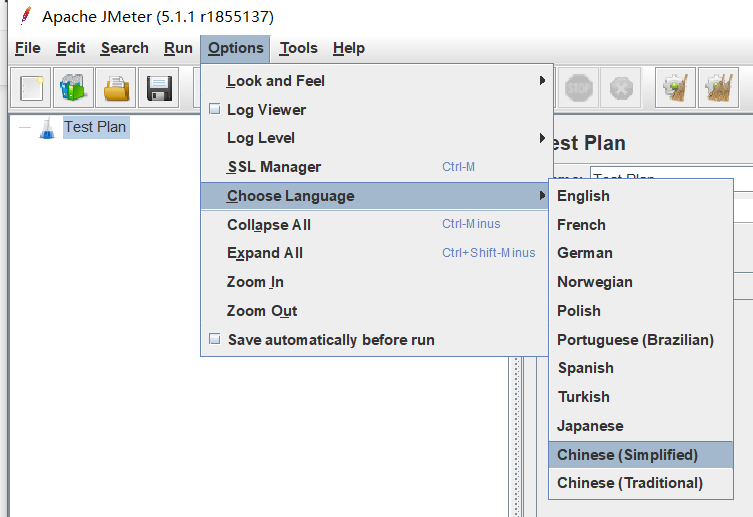Open the Run menu
The height and width of the screenshot is (517, 753).
(178, 48)
